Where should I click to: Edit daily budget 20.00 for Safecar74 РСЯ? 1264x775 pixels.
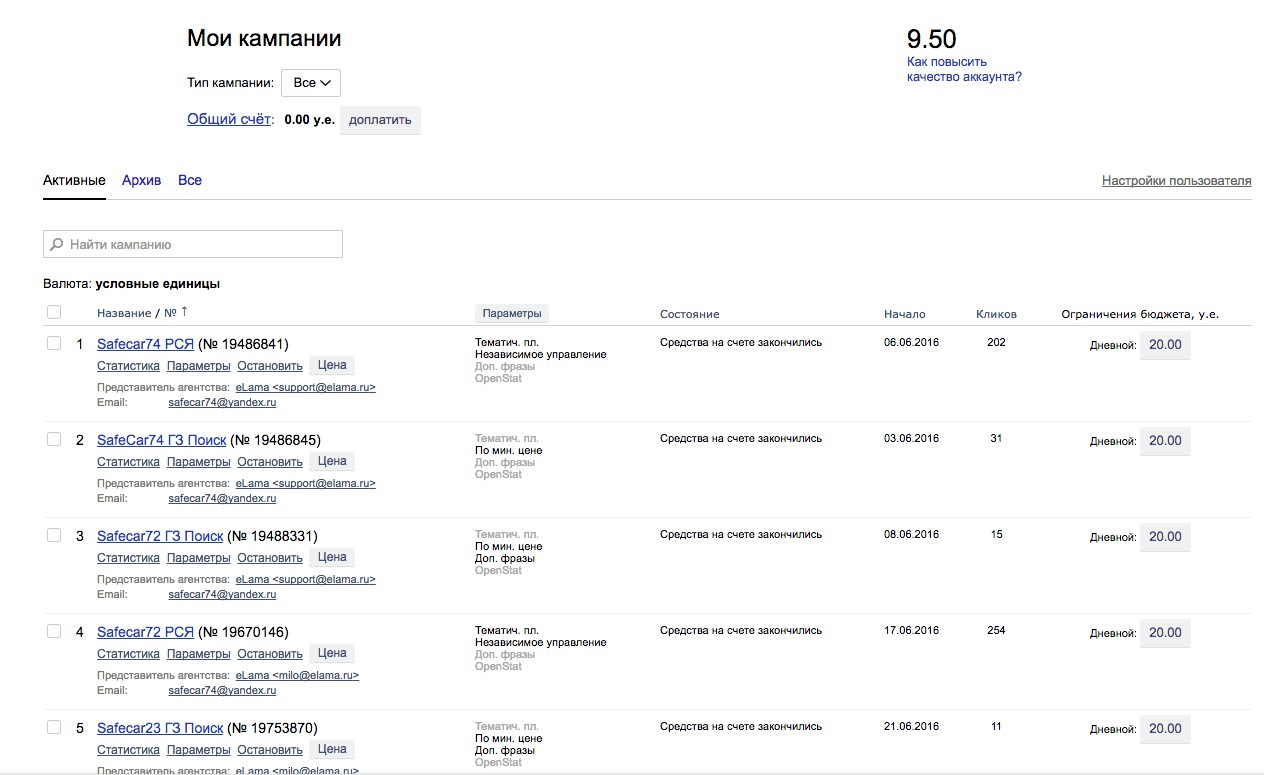click(1165, 345)
